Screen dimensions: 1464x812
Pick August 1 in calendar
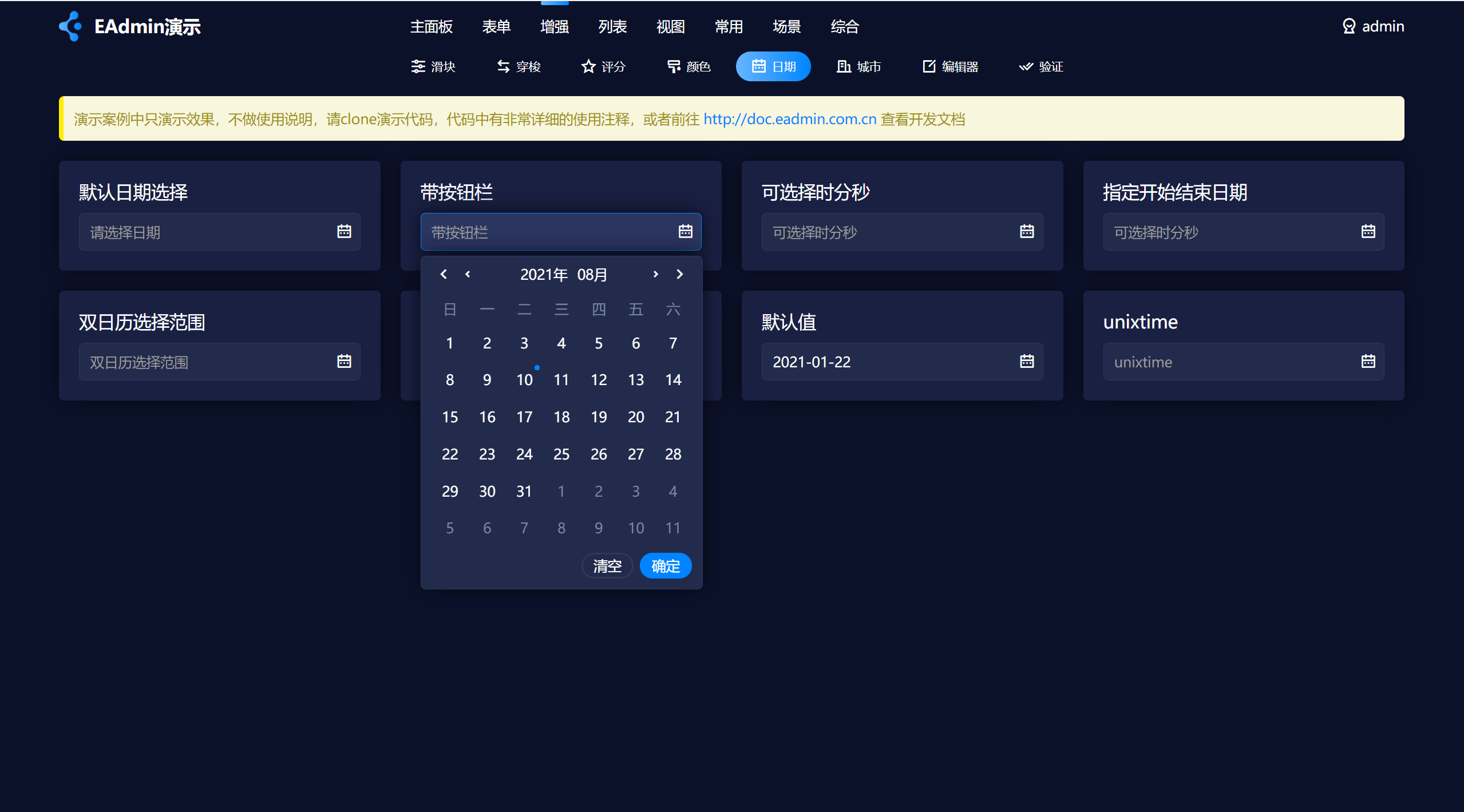[450, 343]
